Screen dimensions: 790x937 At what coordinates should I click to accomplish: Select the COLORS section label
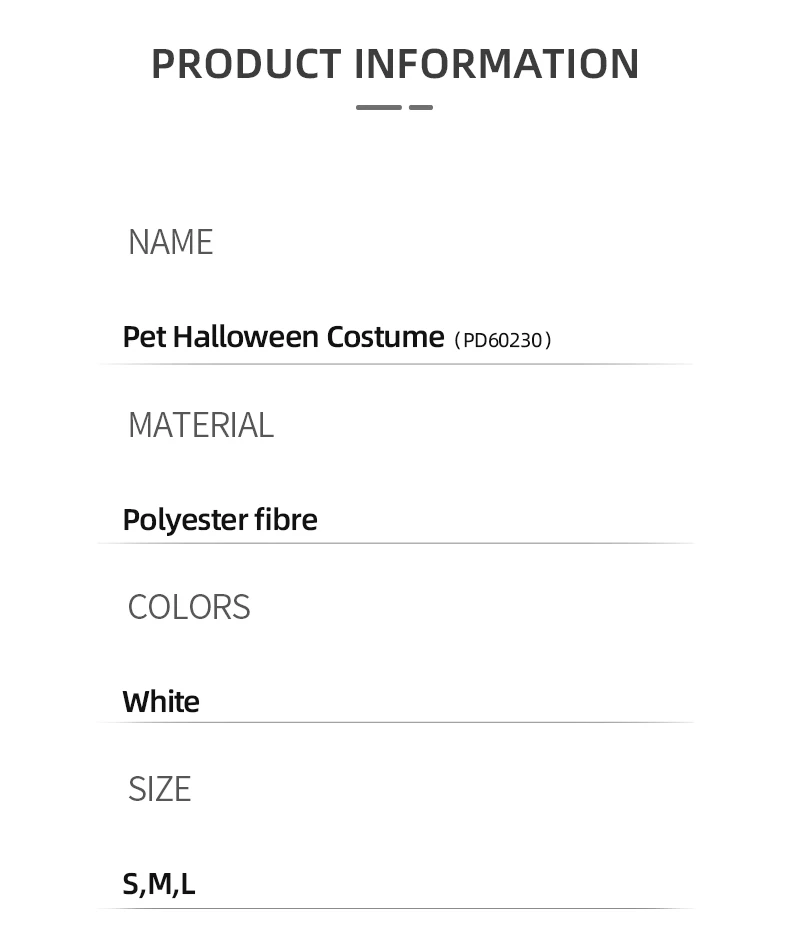pyautogui.click(x=189, y=607)
